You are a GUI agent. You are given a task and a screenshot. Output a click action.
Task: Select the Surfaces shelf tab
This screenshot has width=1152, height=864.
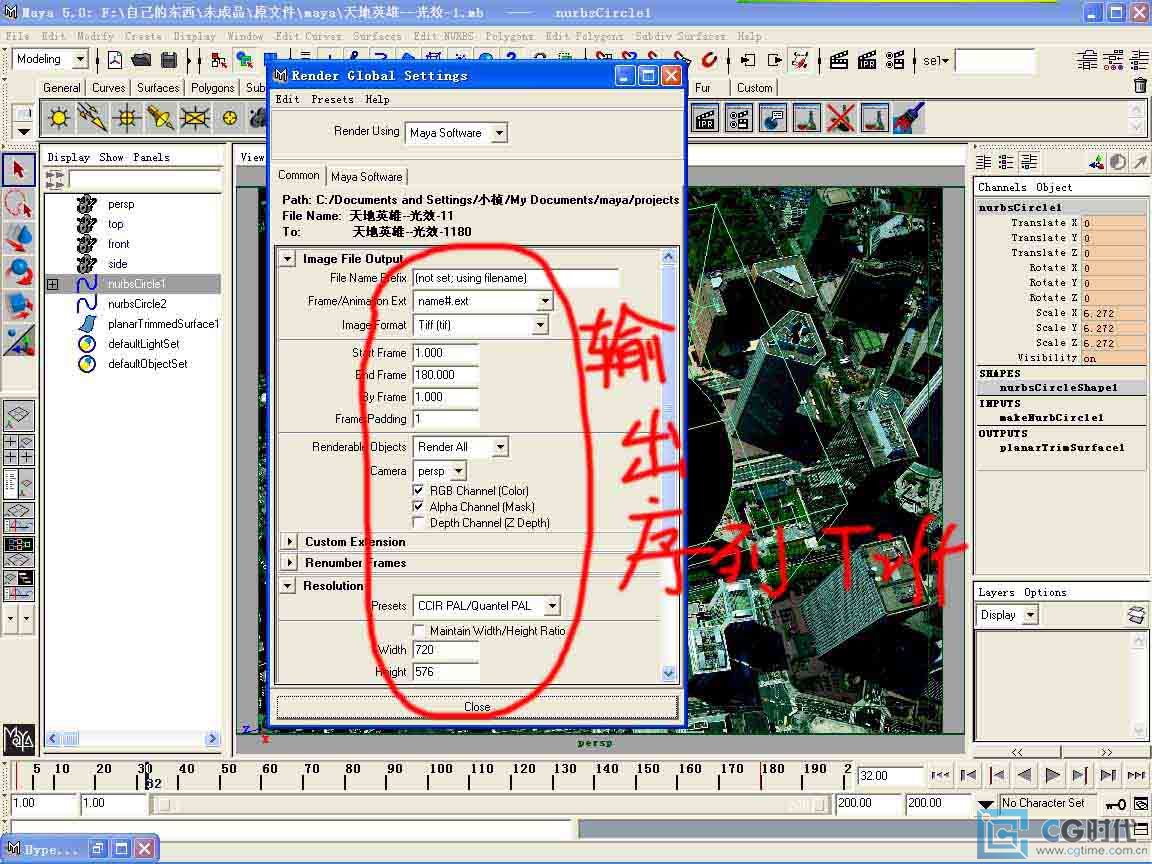point(158,87)
